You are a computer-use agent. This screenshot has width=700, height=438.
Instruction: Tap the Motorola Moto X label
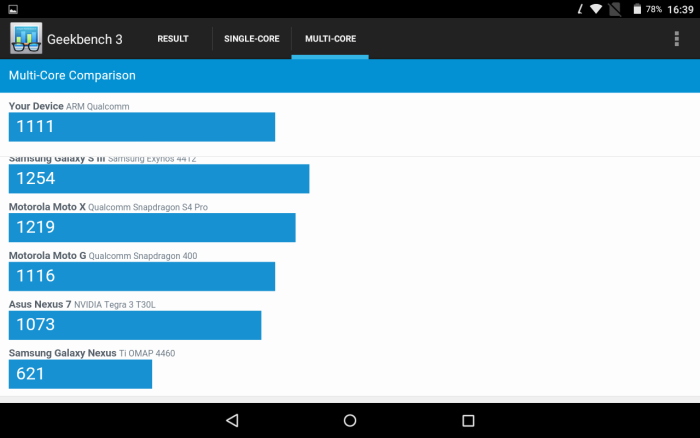tap(108, 207)
